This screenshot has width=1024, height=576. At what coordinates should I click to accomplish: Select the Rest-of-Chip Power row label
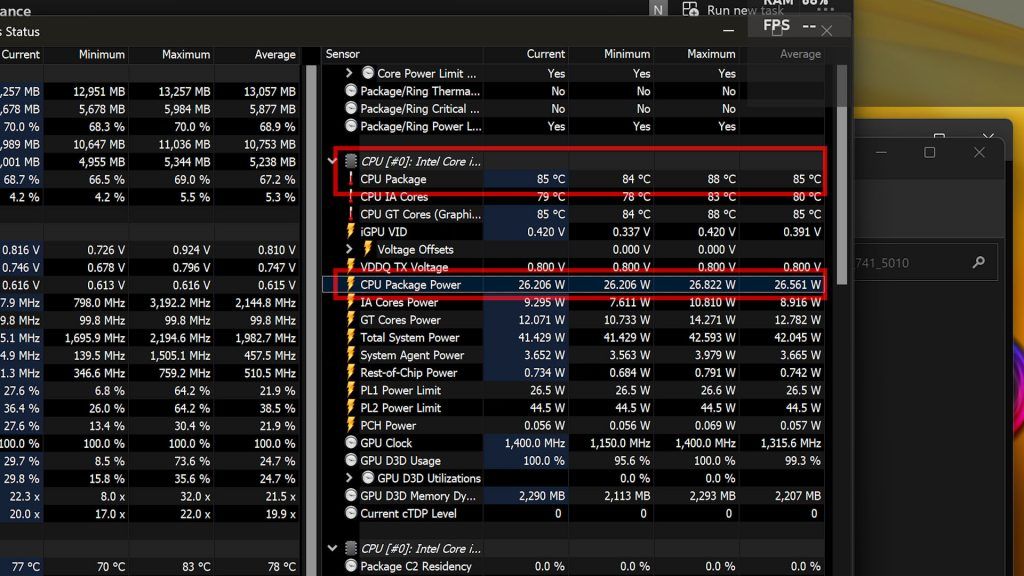409,373
